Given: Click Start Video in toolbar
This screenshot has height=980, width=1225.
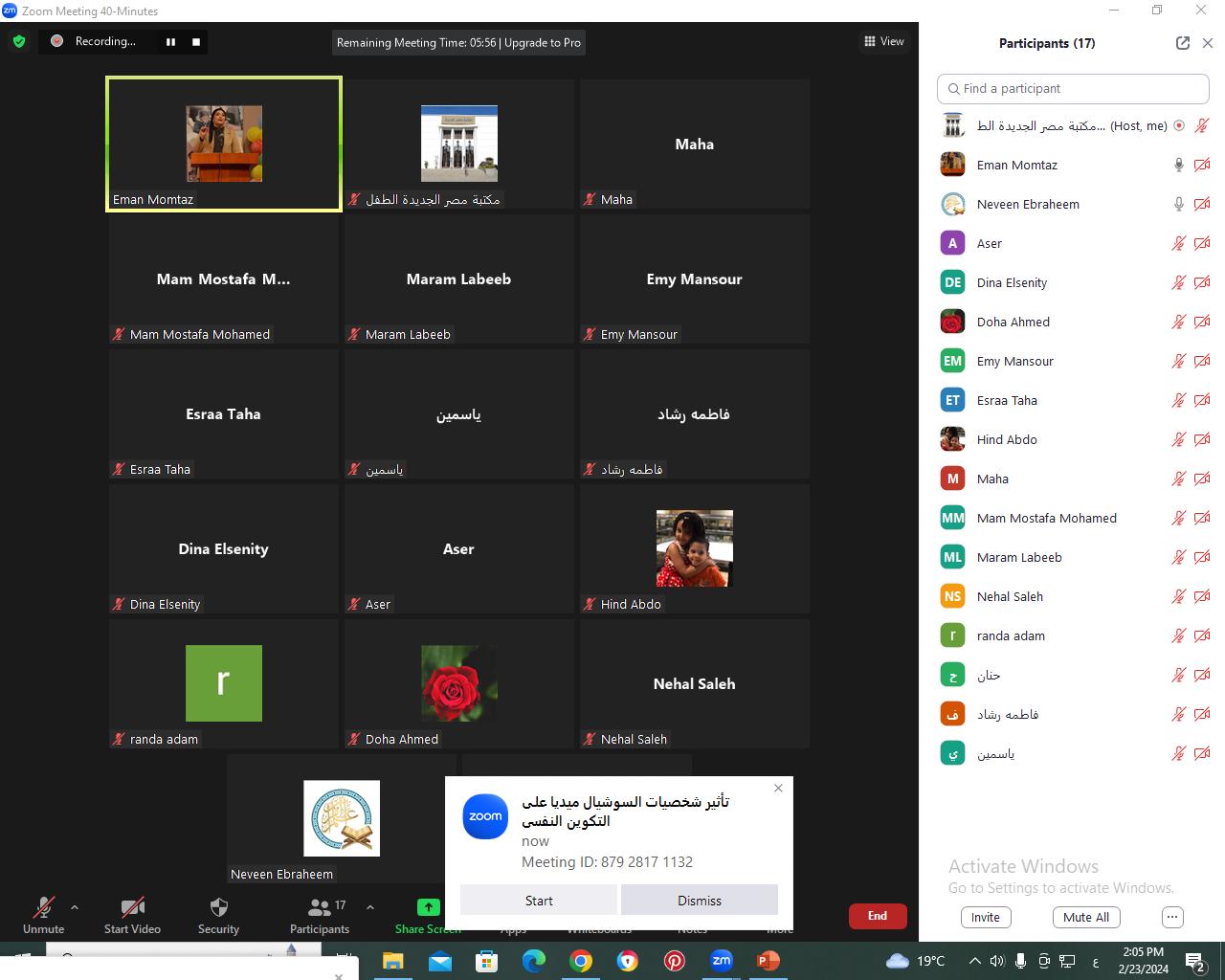Looking at the screenshot, I should pos(132,915).
